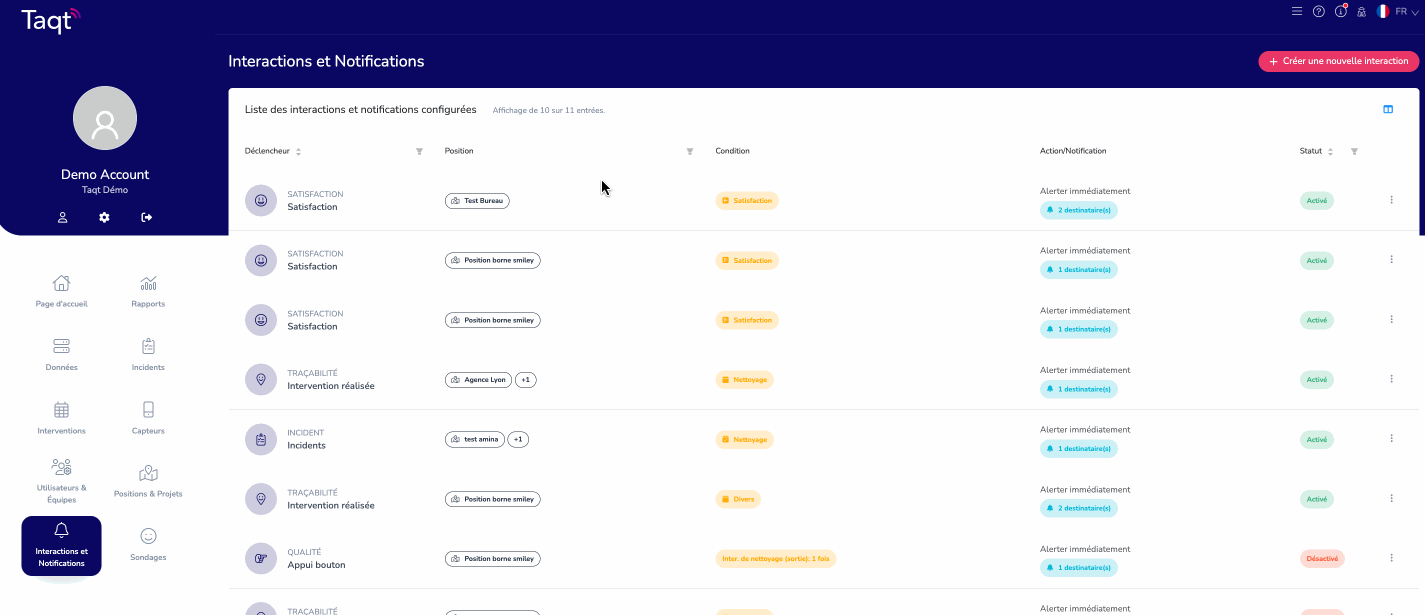
Task: Click the 2 destinataire(s) badge in Divers row
Action: [1078, 508]
